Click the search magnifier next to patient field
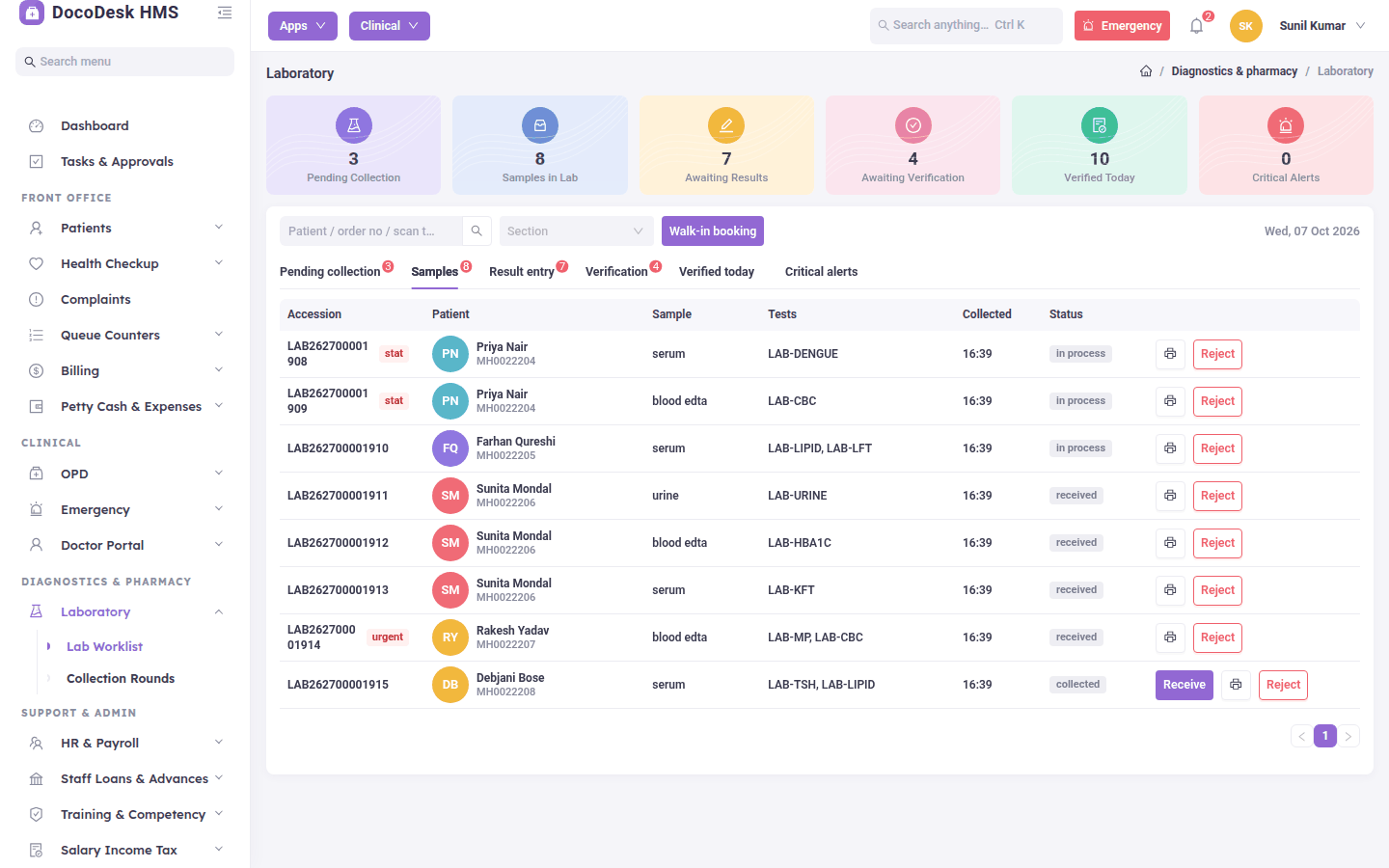Image resolution: width=1389 pixels, height=868 pixels. coord(477,231)
